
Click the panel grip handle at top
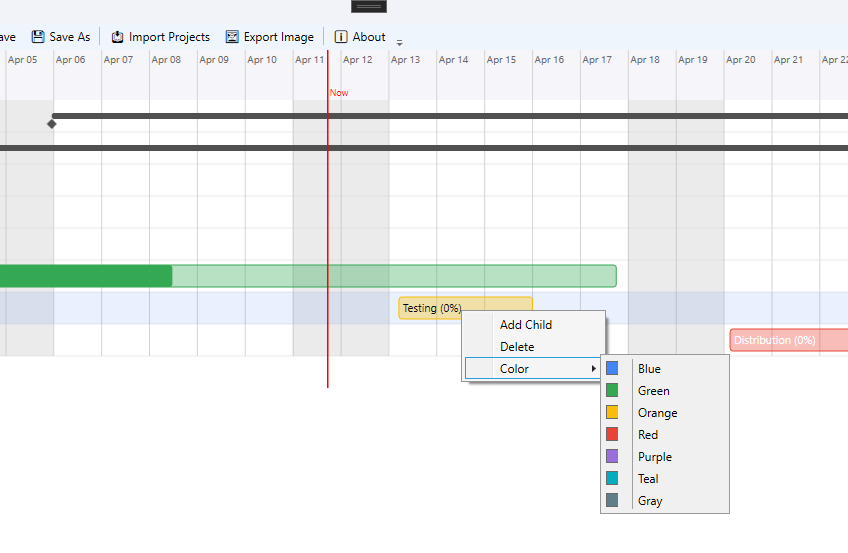pos(369,6)
